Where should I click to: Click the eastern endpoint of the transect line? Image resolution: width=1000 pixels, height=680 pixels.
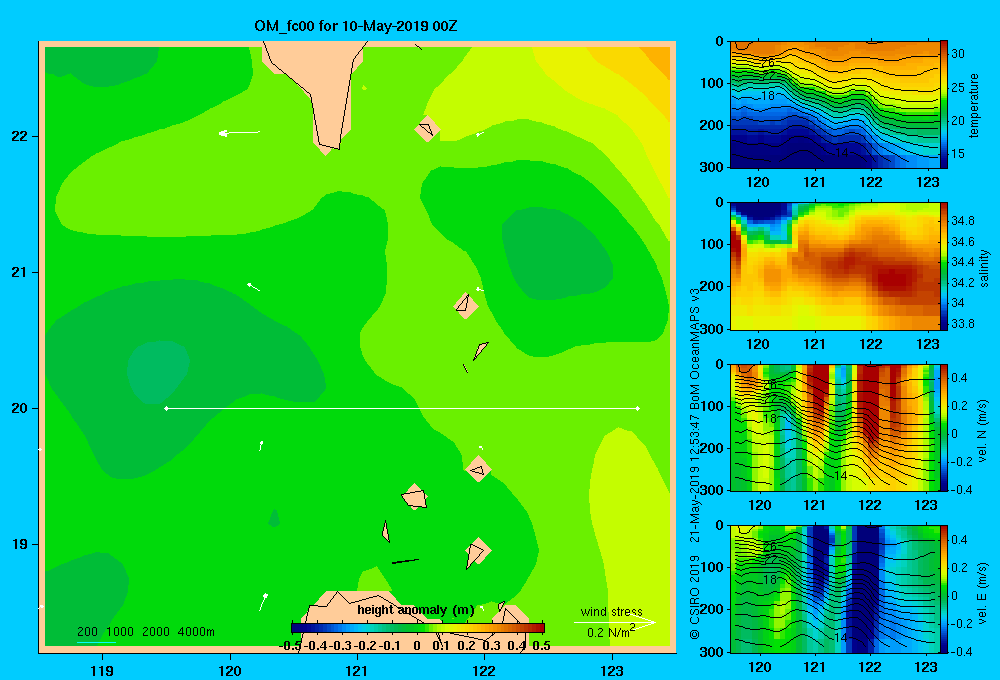click(x=638, y=408)
